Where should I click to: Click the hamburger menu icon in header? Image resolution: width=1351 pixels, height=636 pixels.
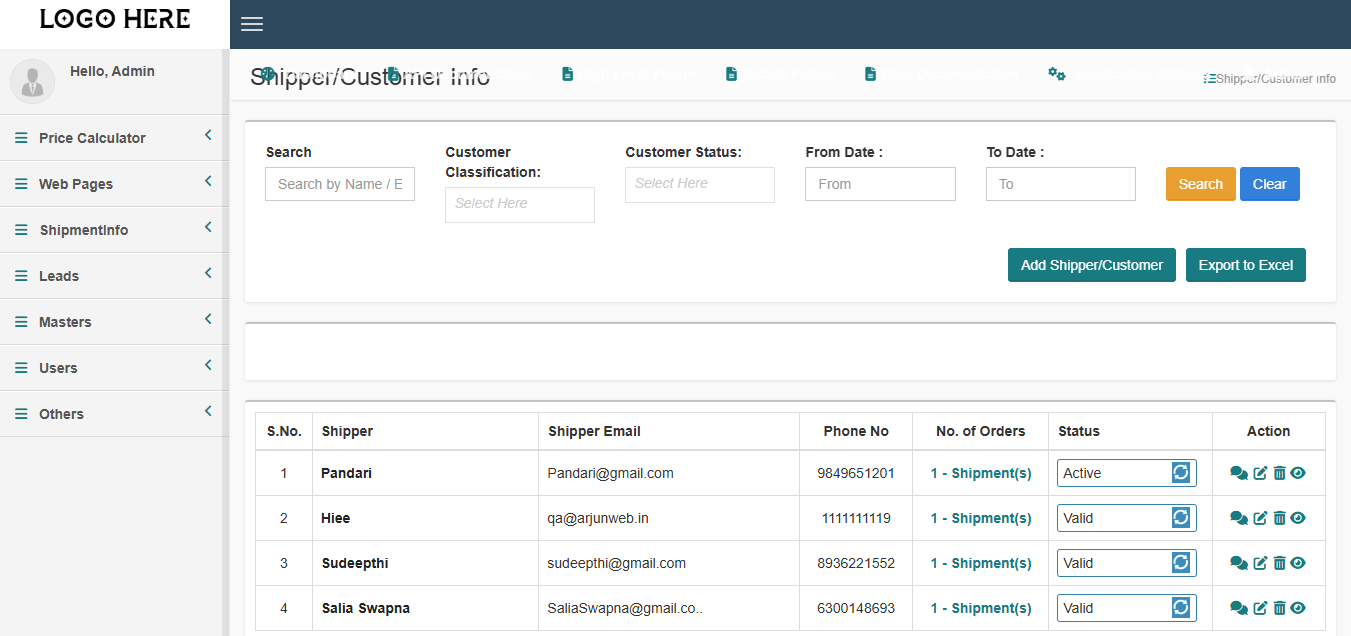pos(252,24)
